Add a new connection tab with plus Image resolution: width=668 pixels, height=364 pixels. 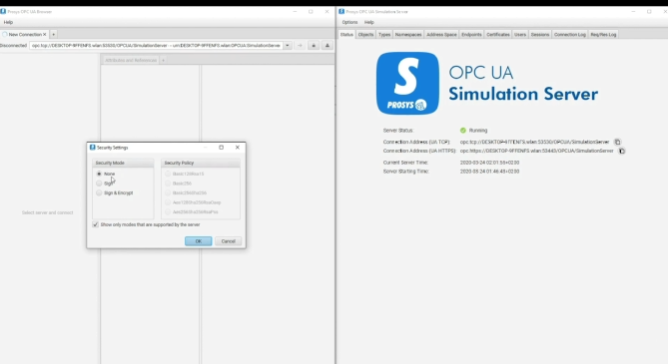[54, 35]
